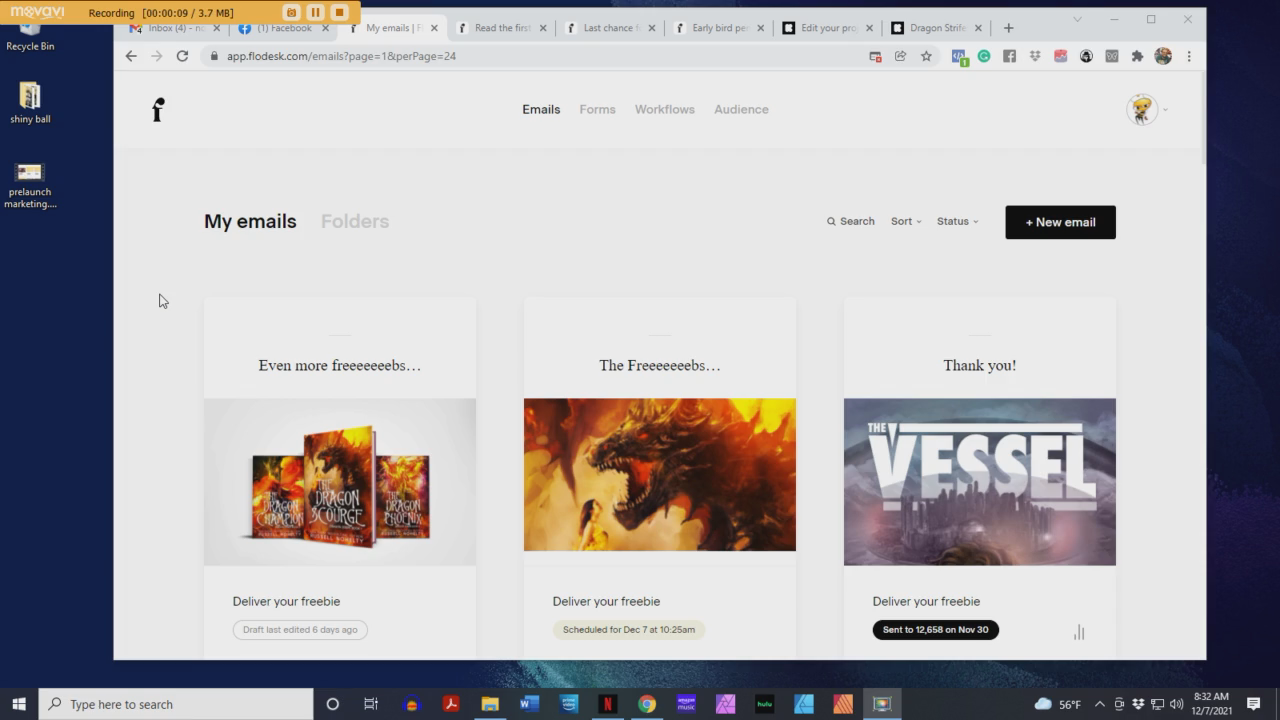Reload the Flodesk page
The width and height of the screenshot is (1280, 720).
pyautogui.click(x=182, y=56)
